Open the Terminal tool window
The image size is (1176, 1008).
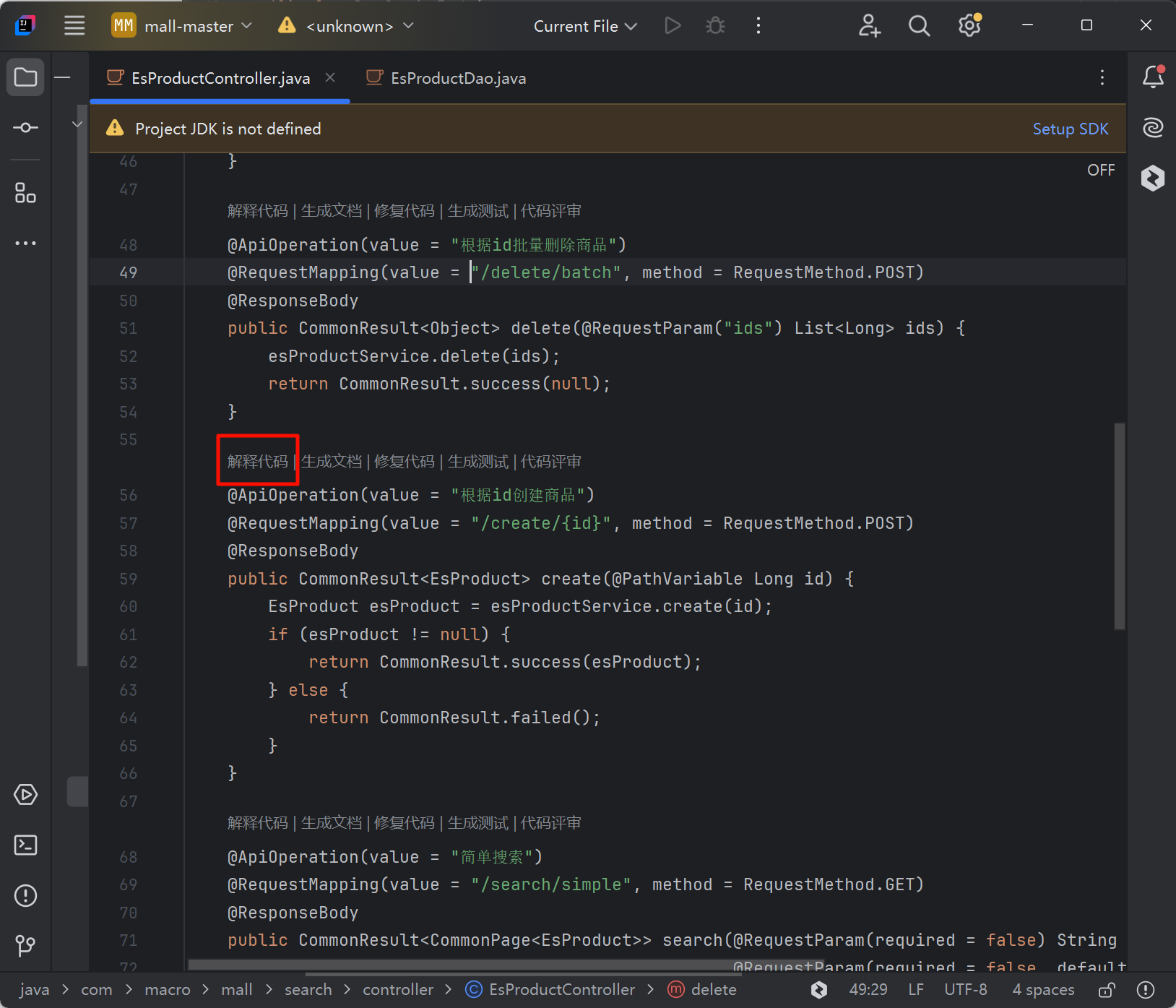tap(25, 845)
